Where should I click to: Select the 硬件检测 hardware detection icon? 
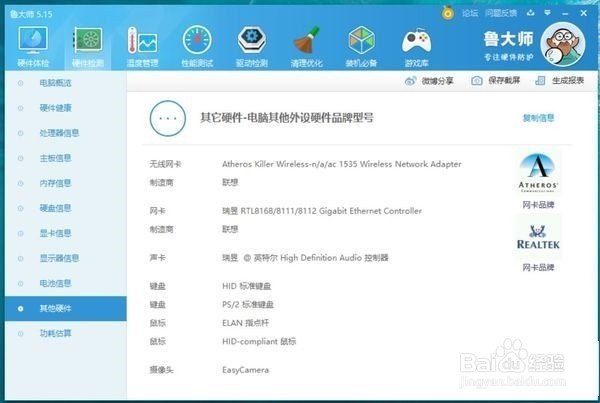88,40
